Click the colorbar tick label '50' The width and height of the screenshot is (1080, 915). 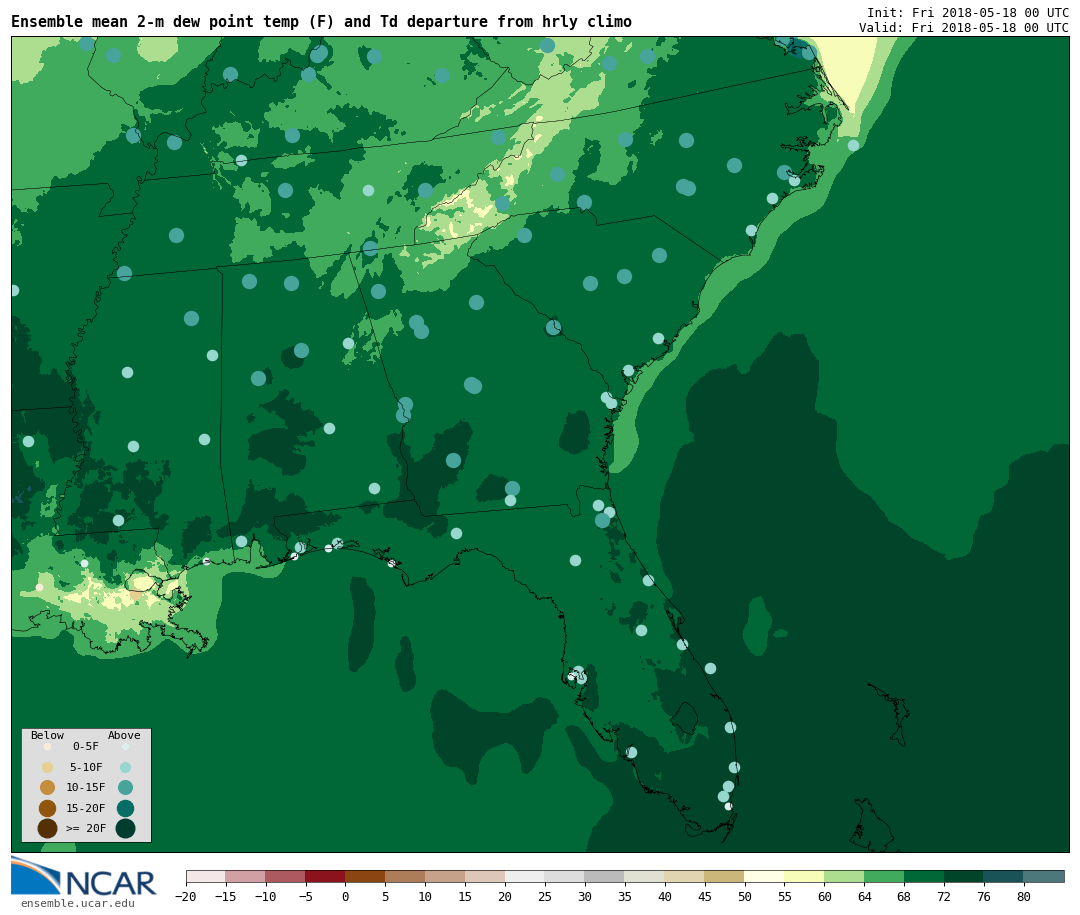(x=745, y=897)
